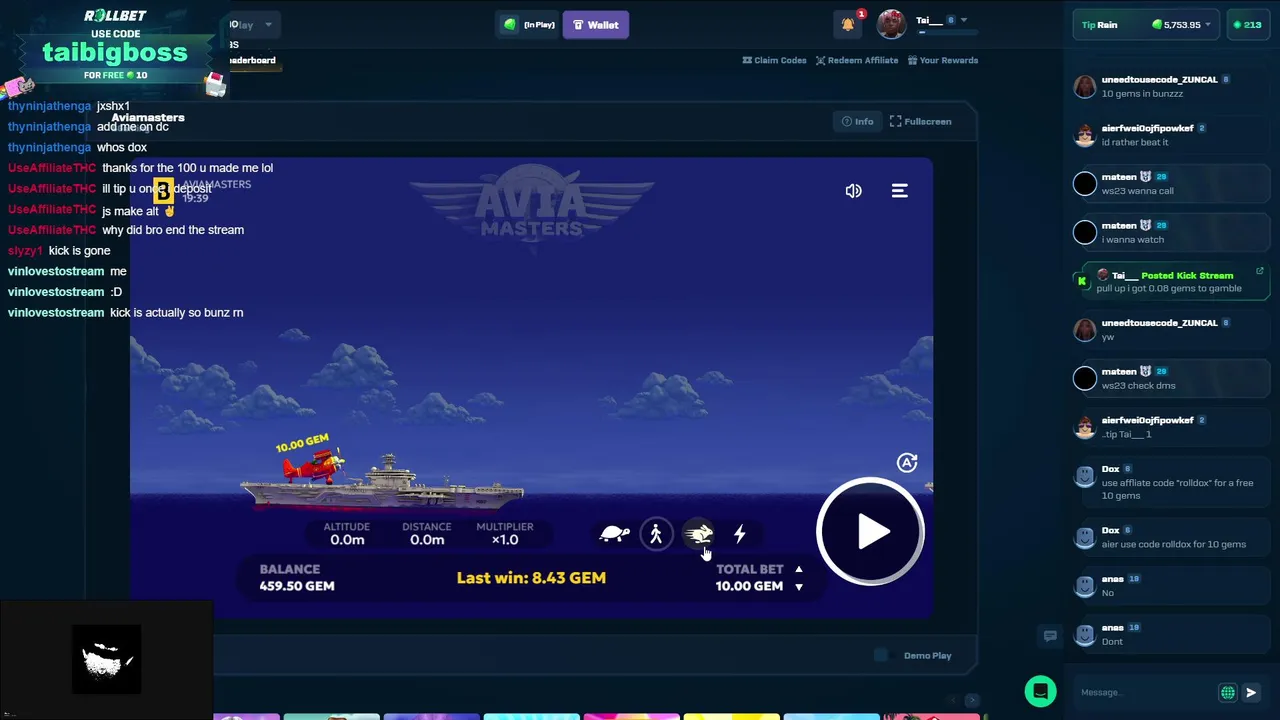Click the Multiplier x1.0 readout
Viewport: 1280px width, 720px height.
(x=505, y=534)
